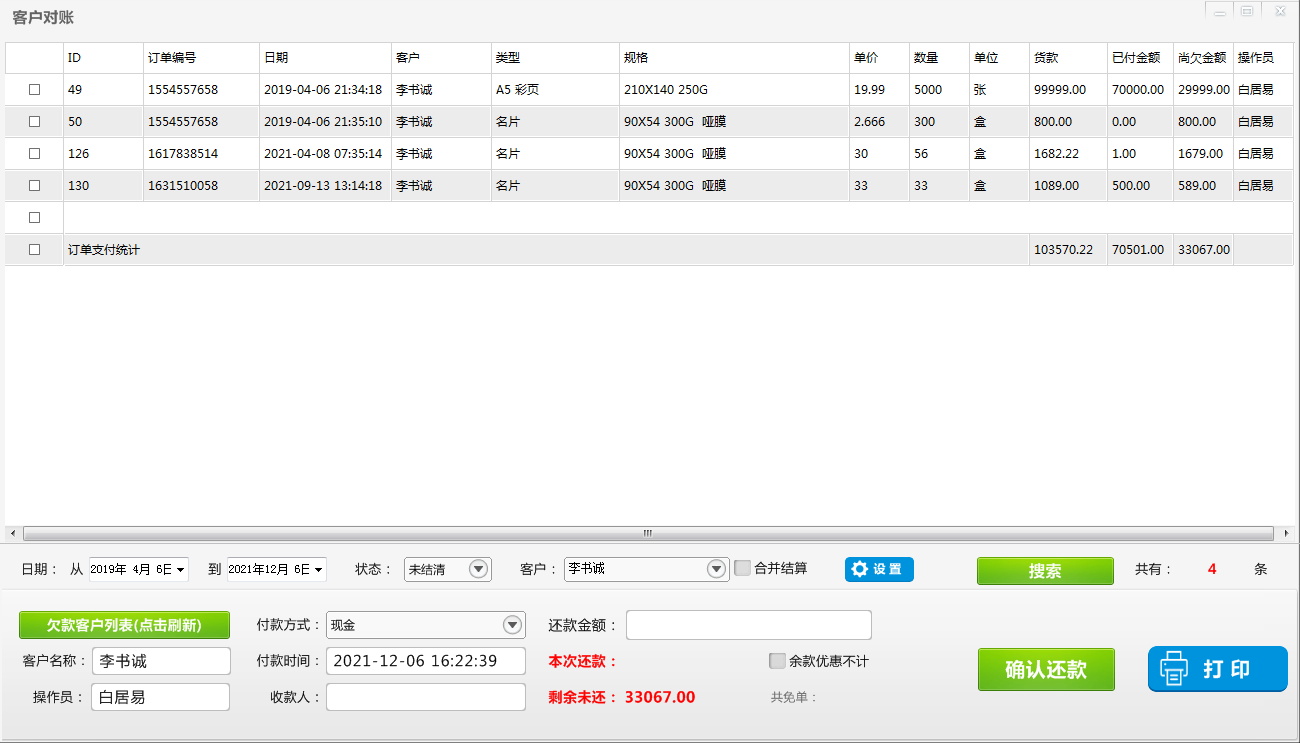Click the printer Print button
Viewport: 1300px width, 743px height.
coord(1217,669)
